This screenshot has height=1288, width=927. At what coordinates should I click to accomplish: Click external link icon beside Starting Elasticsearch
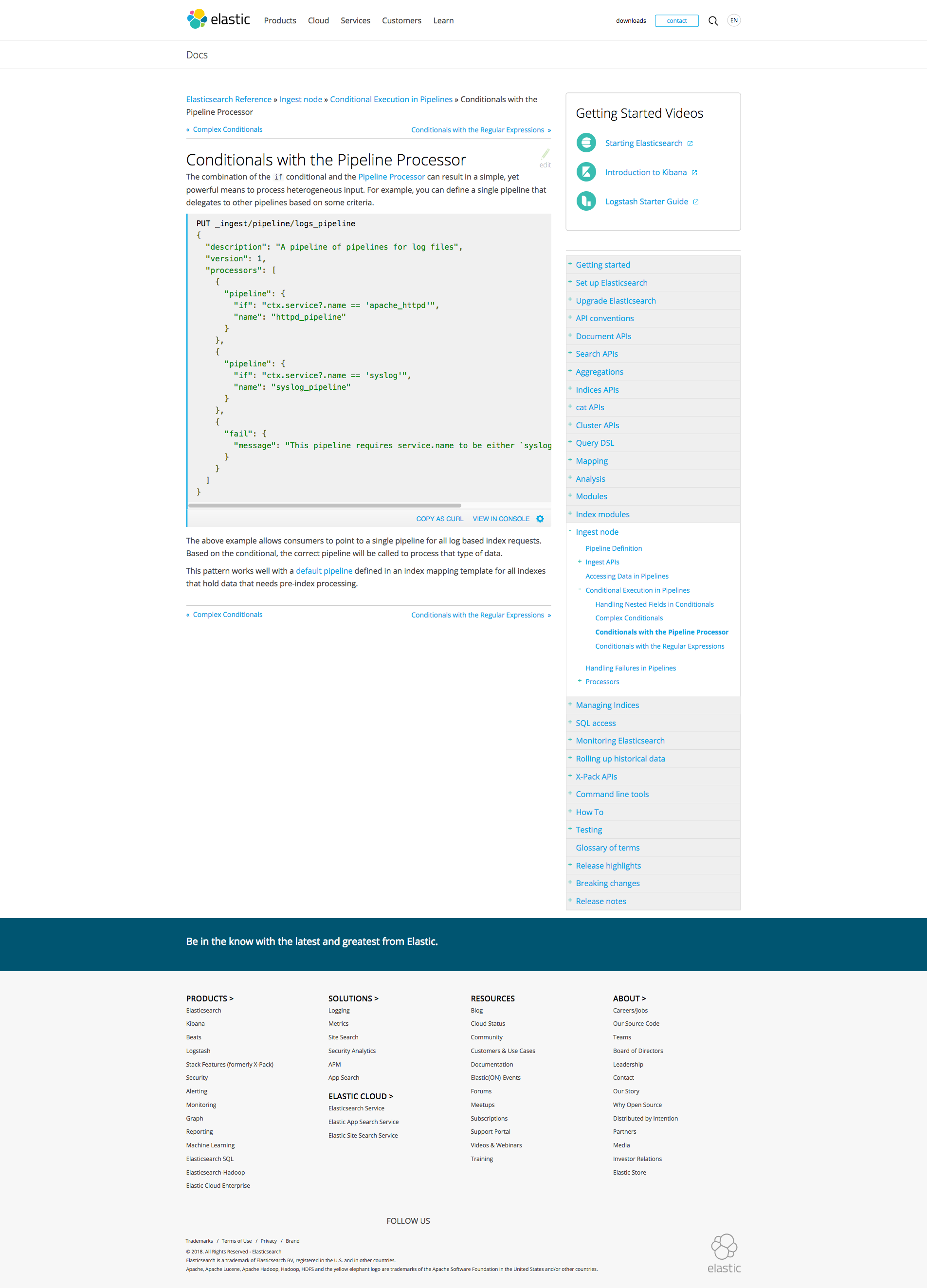click(690, 143)
